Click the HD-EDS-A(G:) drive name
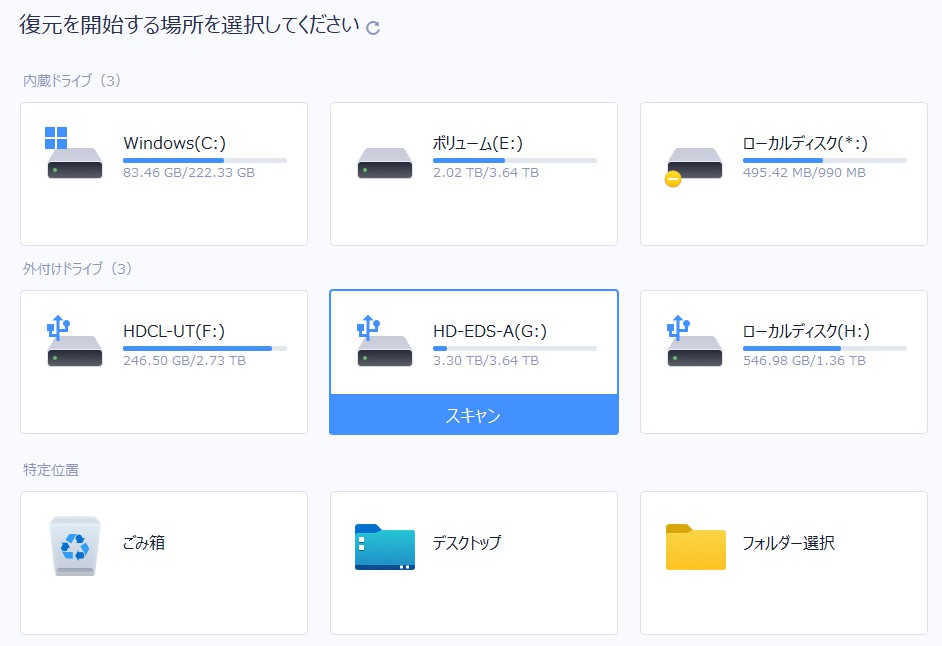This screenshot has height=646, width=942. coord(490,331)
